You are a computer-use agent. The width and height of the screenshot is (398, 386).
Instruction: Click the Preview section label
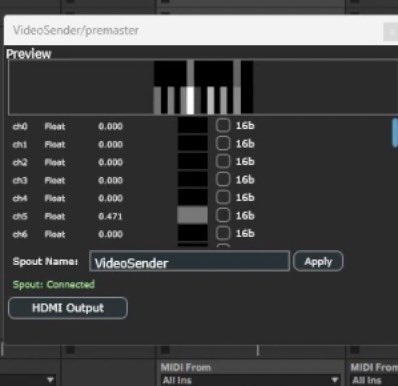[x=29, y=54]
